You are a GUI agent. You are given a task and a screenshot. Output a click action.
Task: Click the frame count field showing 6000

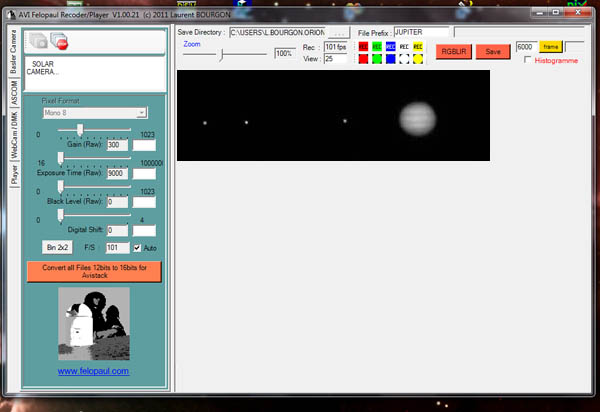click(526, 47)
